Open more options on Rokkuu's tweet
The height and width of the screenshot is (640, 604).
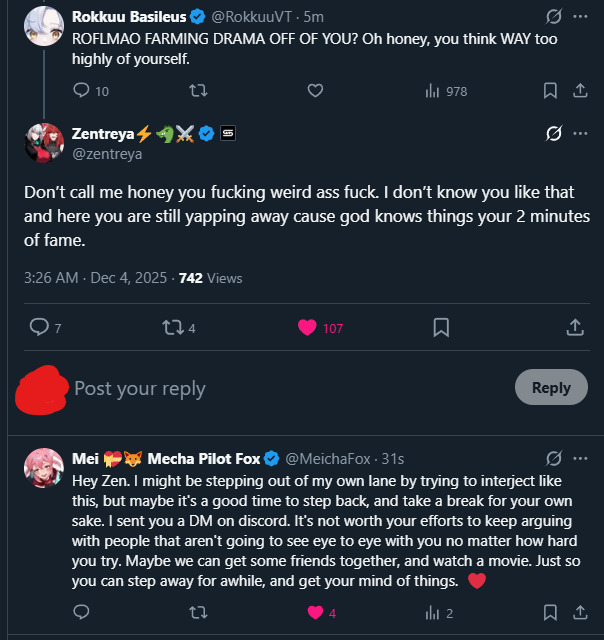tap(581, 17)
